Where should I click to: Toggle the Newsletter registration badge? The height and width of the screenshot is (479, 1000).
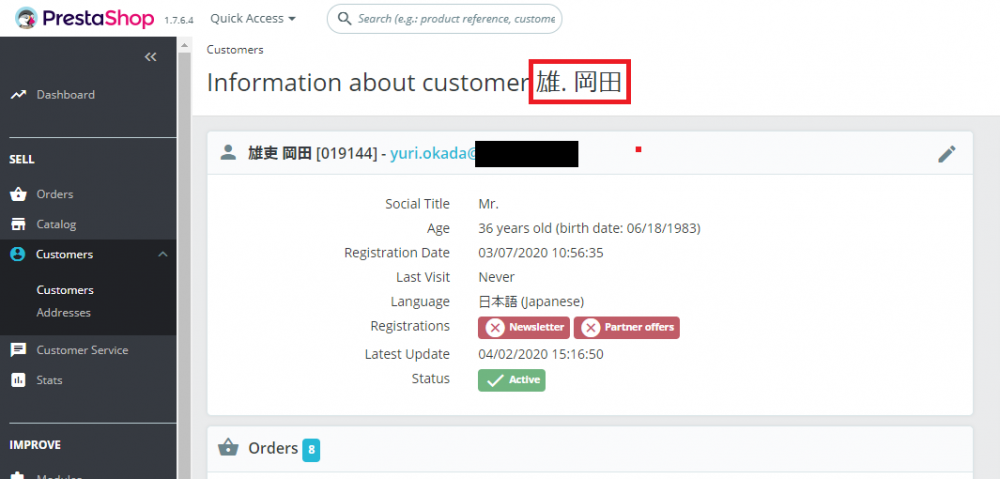[x=524, y=328]
